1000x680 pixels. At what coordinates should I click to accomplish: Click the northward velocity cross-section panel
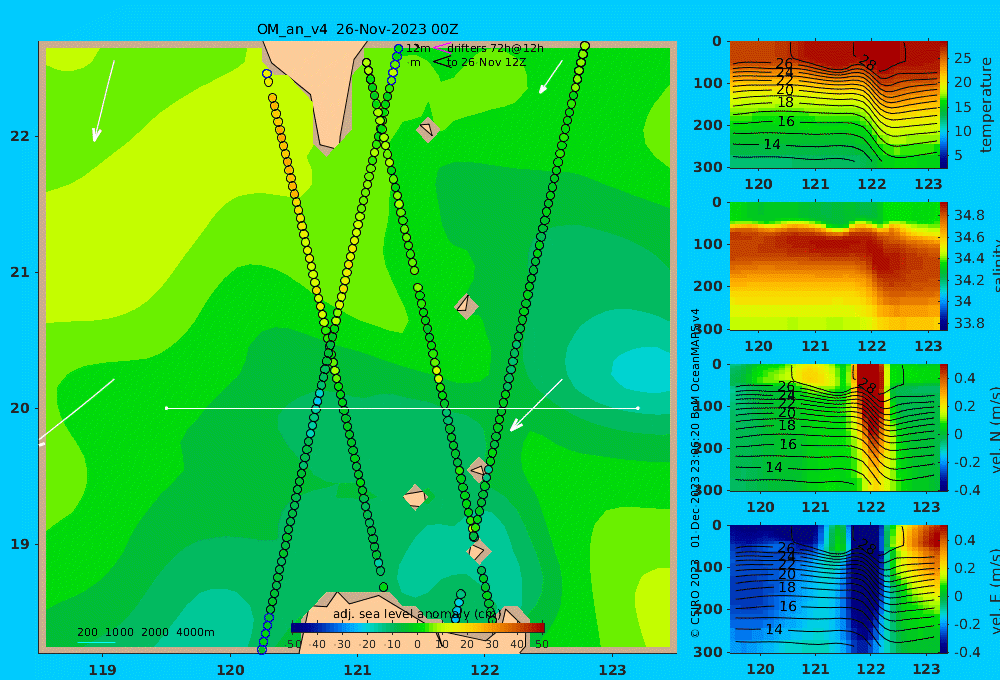(834, 427)
